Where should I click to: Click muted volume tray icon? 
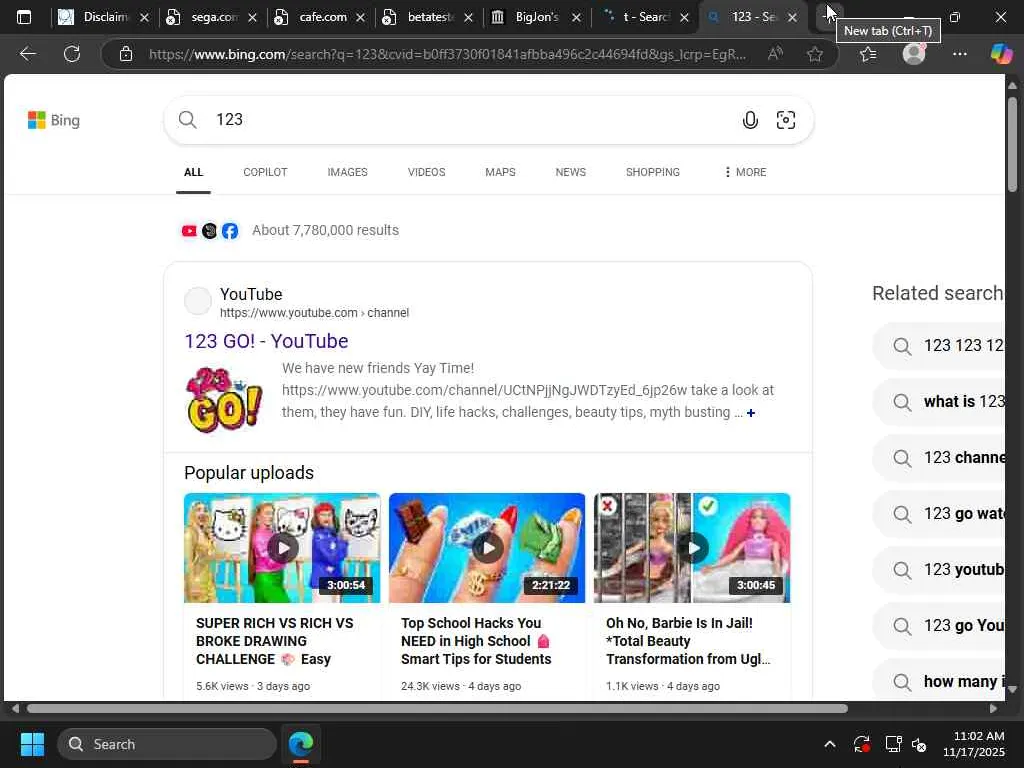pos(919,744)
